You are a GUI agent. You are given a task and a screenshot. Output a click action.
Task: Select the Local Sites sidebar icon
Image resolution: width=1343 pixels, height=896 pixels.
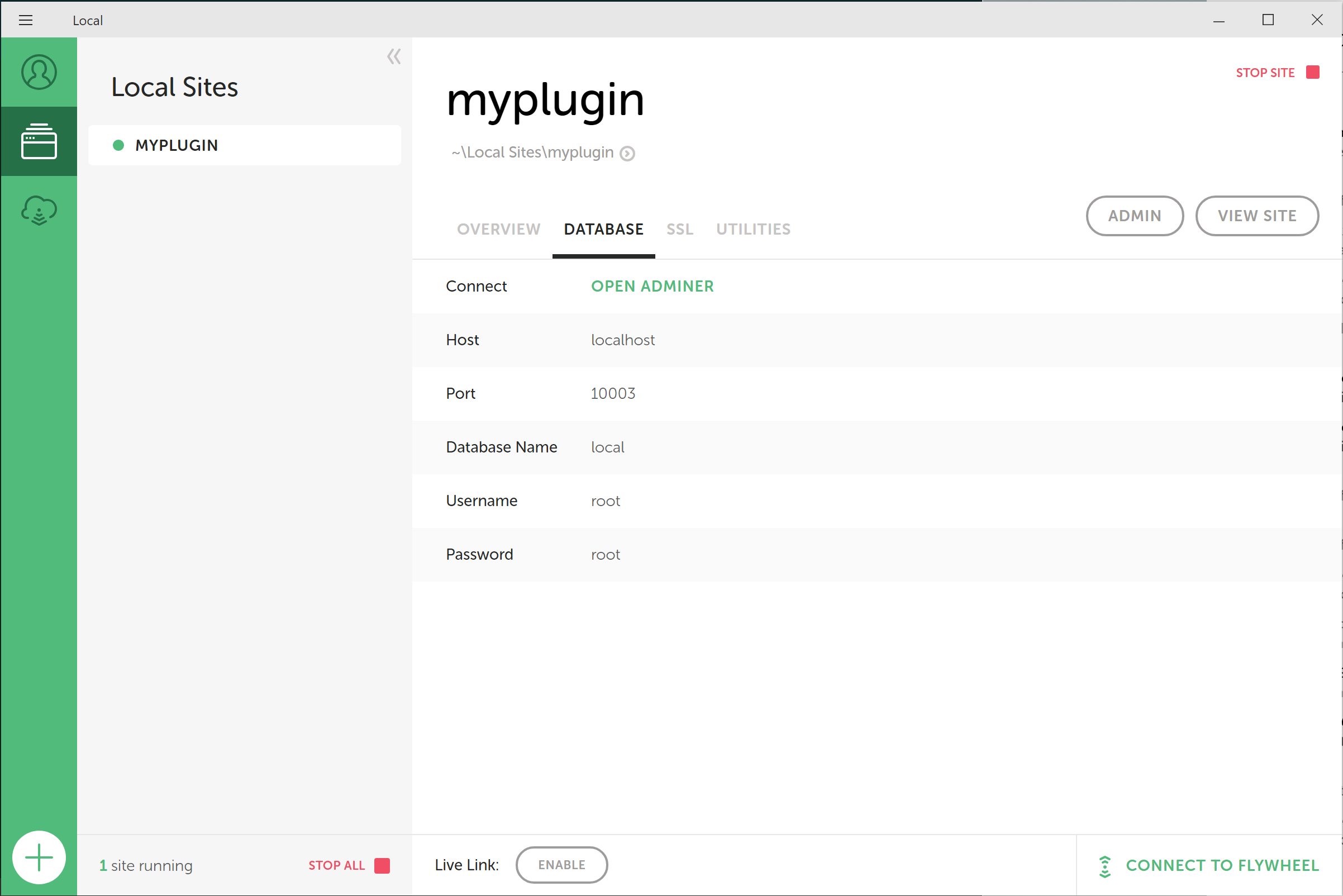[39, 141]
